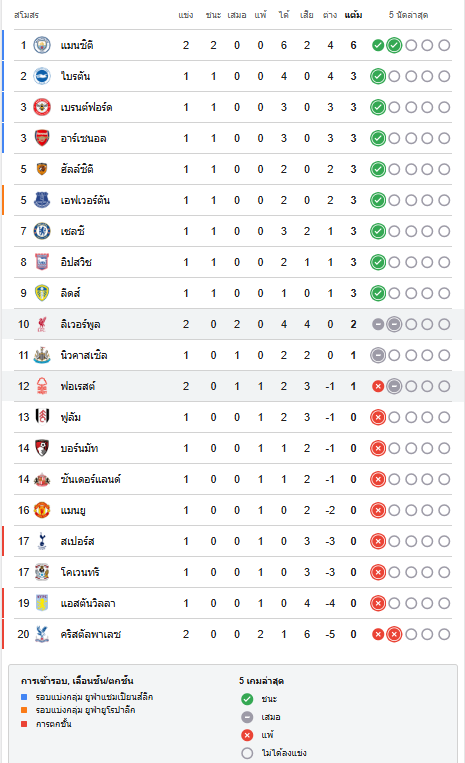
Task: Click the red relegation legend swatch
Action: (x=24, y=724)
